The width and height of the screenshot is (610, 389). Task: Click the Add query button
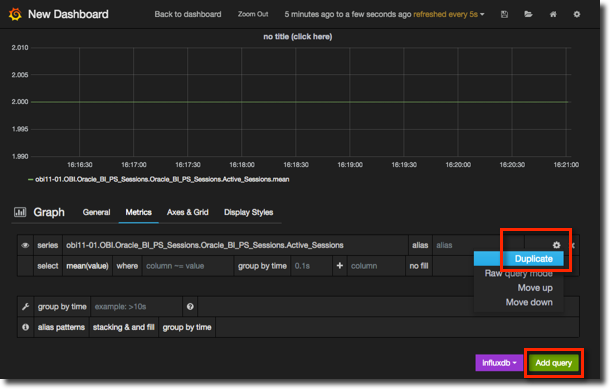pyautogui.click(x=554, y=363)
